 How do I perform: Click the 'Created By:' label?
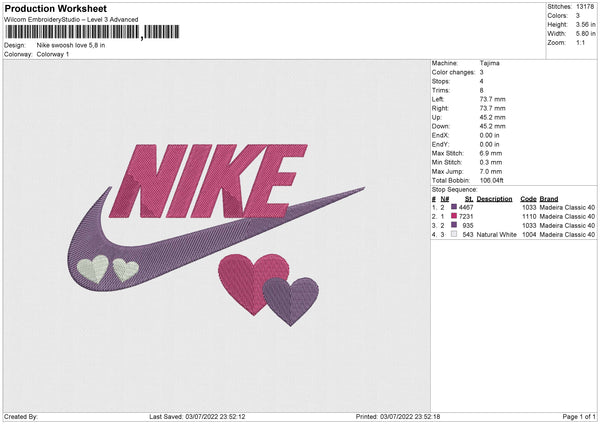[21, 416]
